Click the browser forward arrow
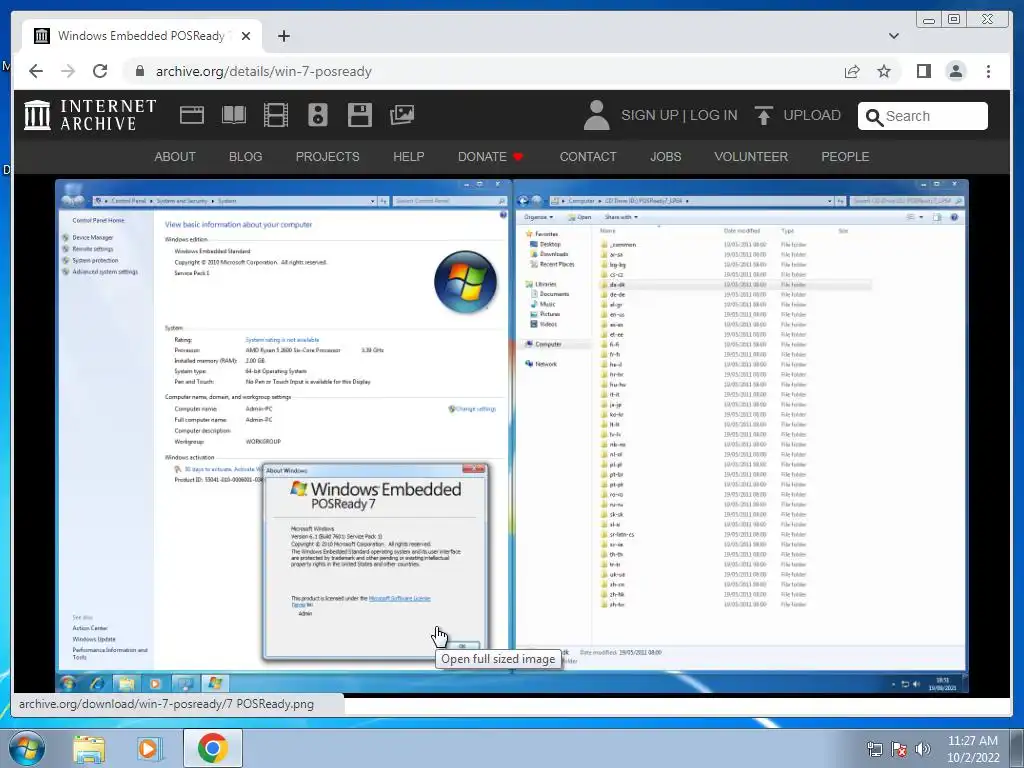 tap(68, 71)
